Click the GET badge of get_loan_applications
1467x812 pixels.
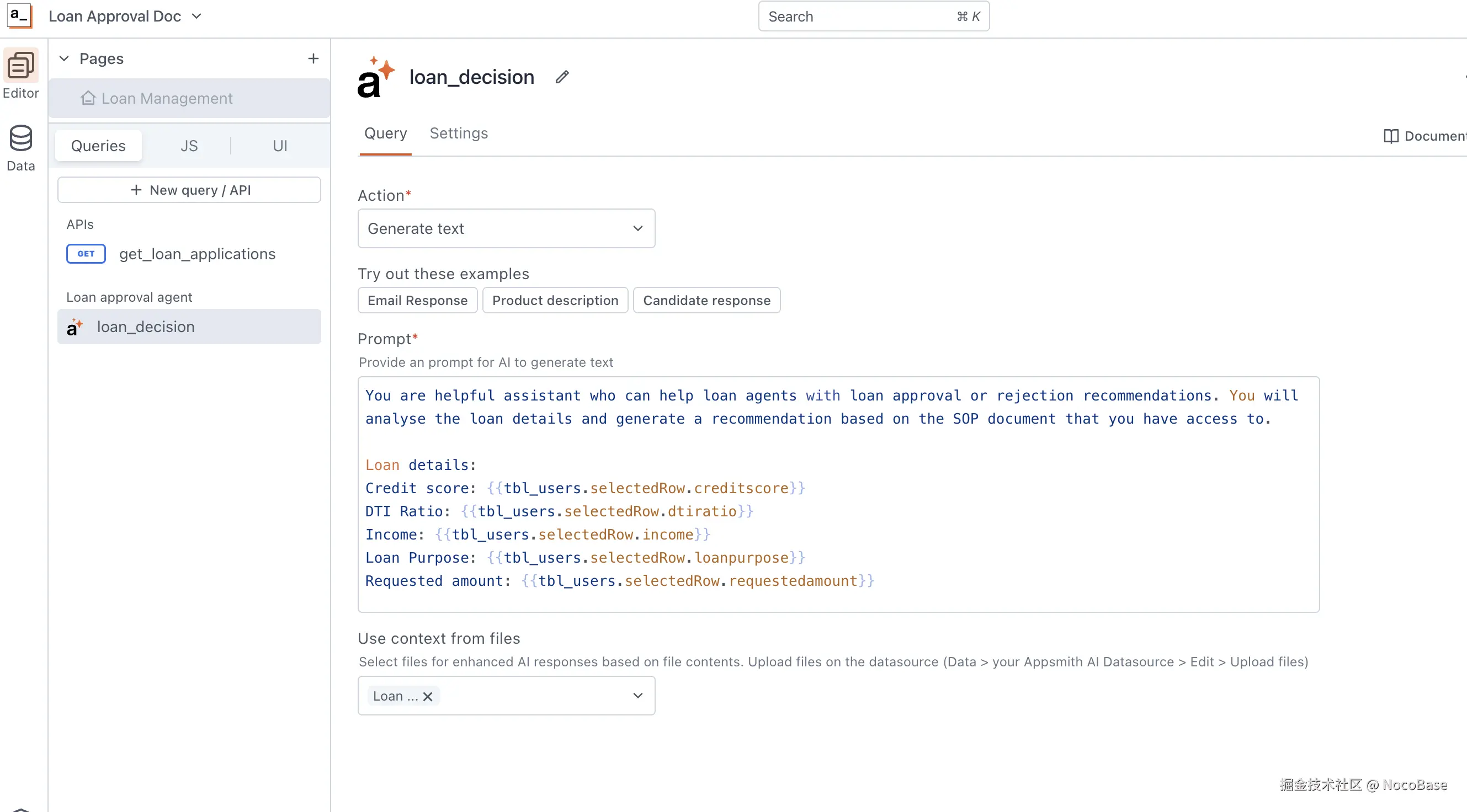point(86,254)
